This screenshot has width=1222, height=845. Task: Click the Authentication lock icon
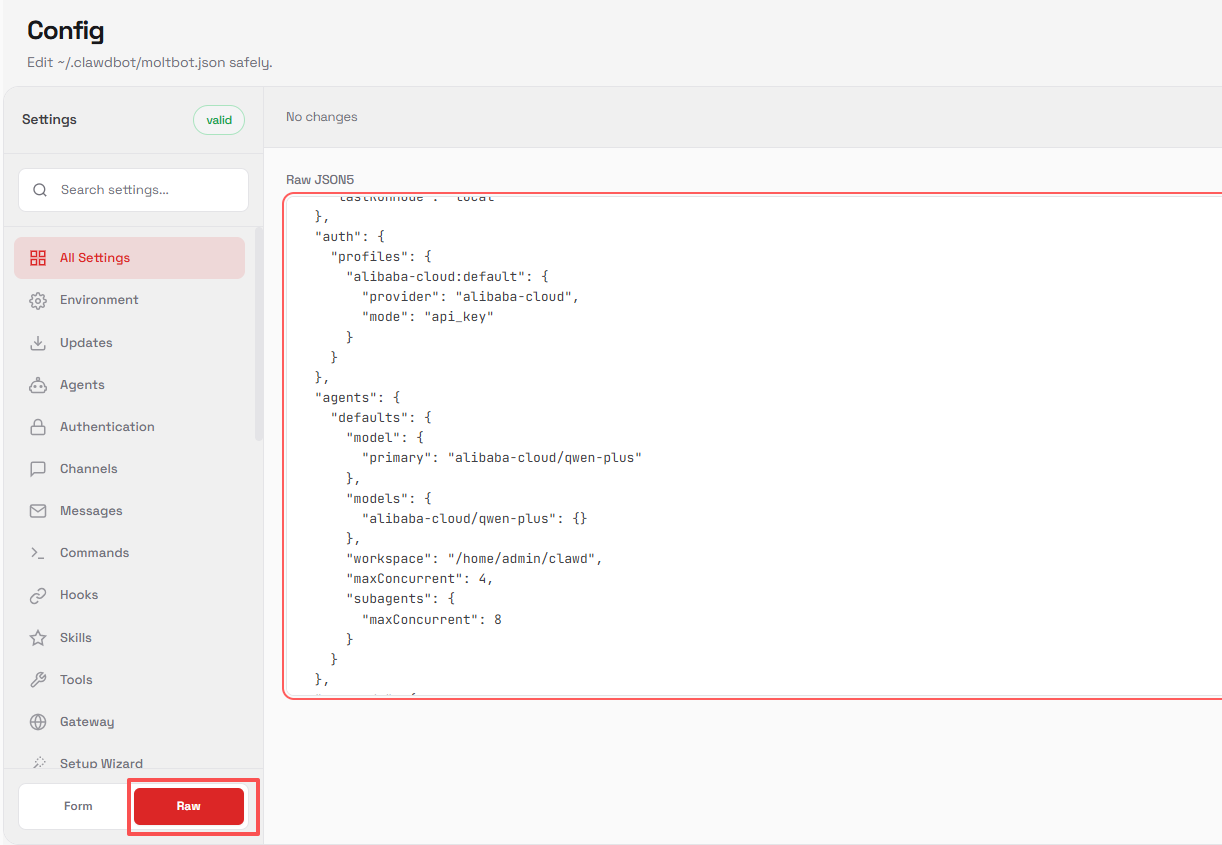(38, 427)
